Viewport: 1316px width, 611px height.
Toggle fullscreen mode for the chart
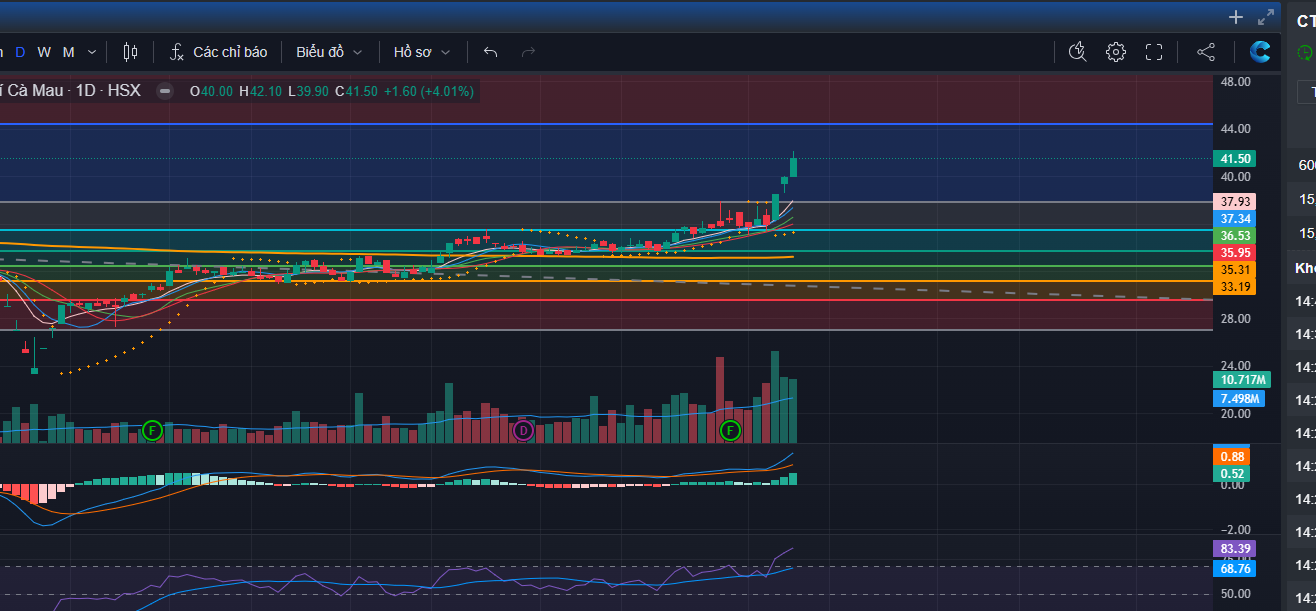[1154, 52]
